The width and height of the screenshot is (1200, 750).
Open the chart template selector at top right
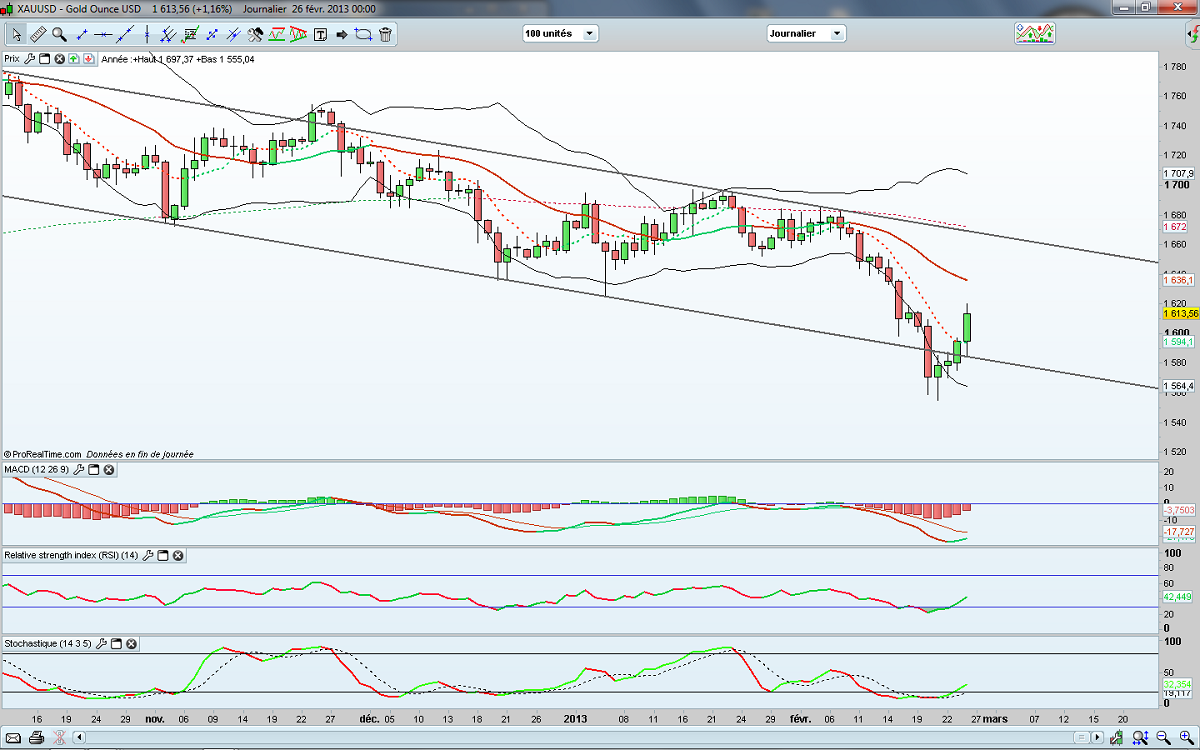pyautogui.click(x=1035, y=33)
